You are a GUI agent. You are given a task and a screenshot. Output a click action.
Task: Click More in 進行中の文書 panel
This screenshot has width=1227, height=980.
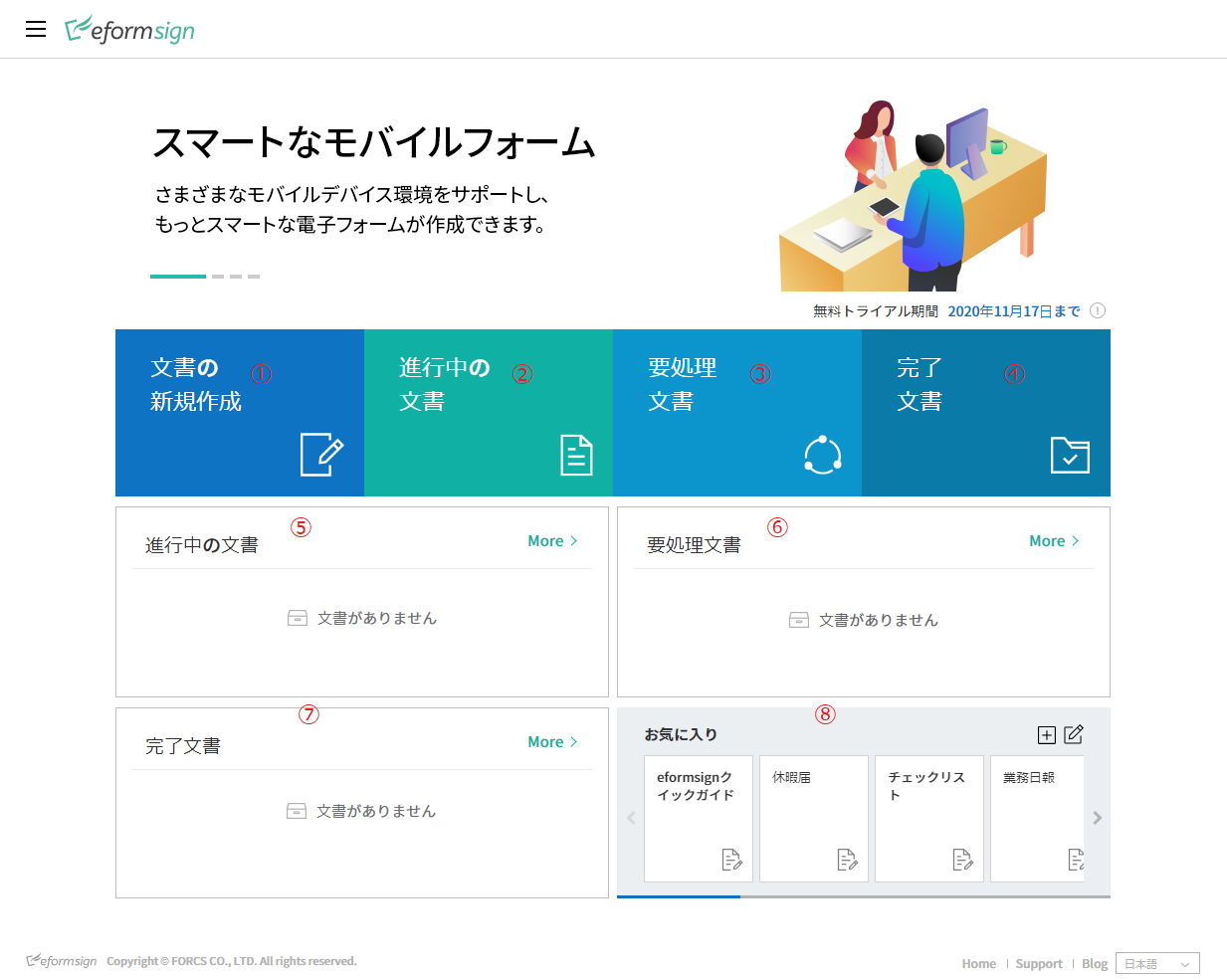(x=552, y=541)
